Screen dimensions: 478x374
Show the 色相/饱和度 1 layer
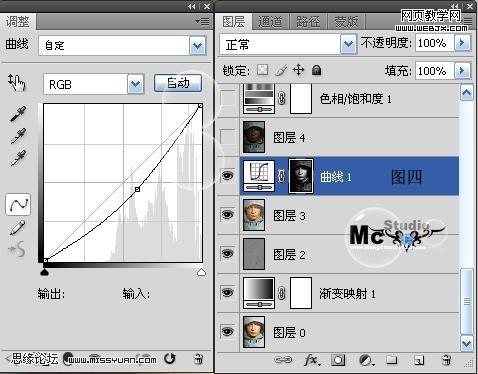point(228,98)
